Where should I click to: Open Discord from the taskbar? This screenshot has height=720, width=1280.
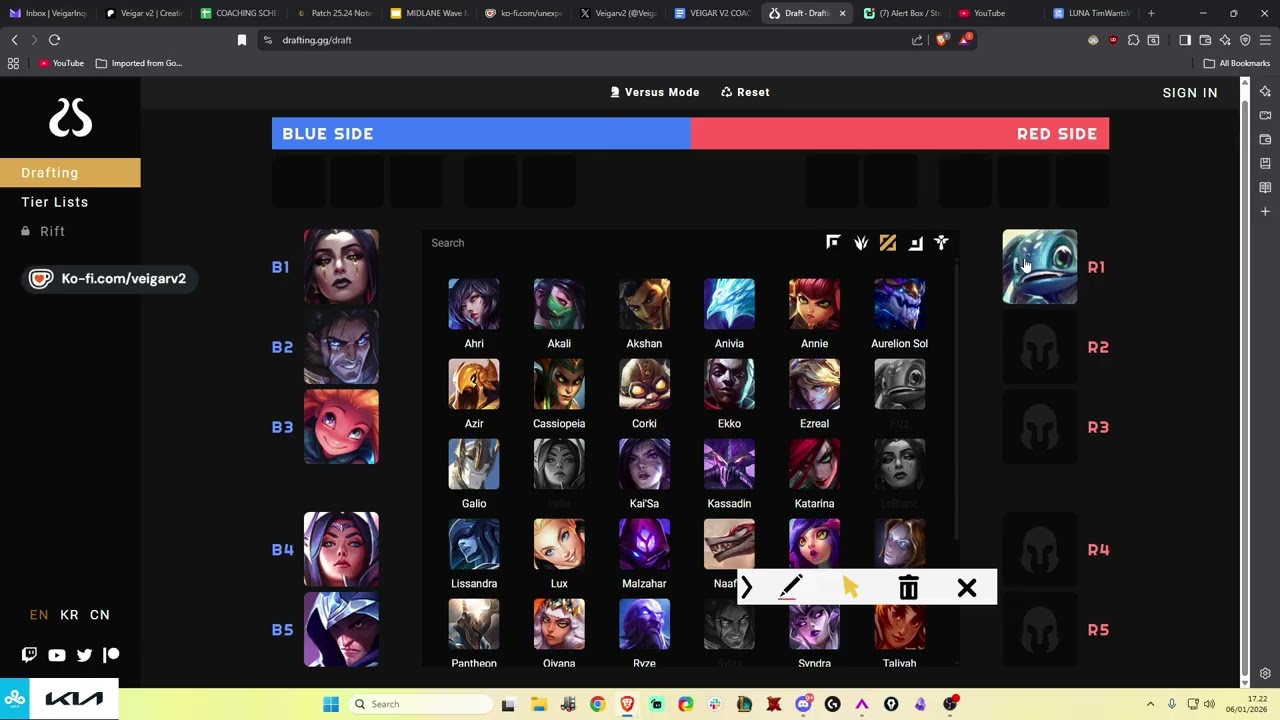click(x=803, y=704)
